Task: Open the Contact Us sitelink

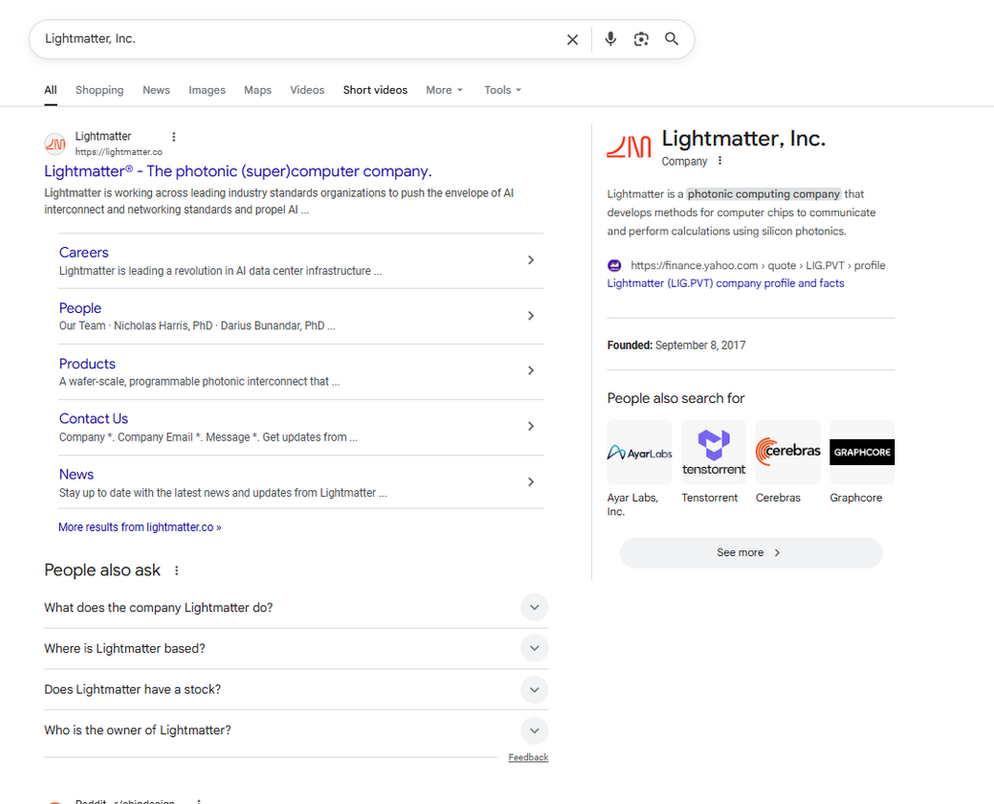Action: point(93,418)
